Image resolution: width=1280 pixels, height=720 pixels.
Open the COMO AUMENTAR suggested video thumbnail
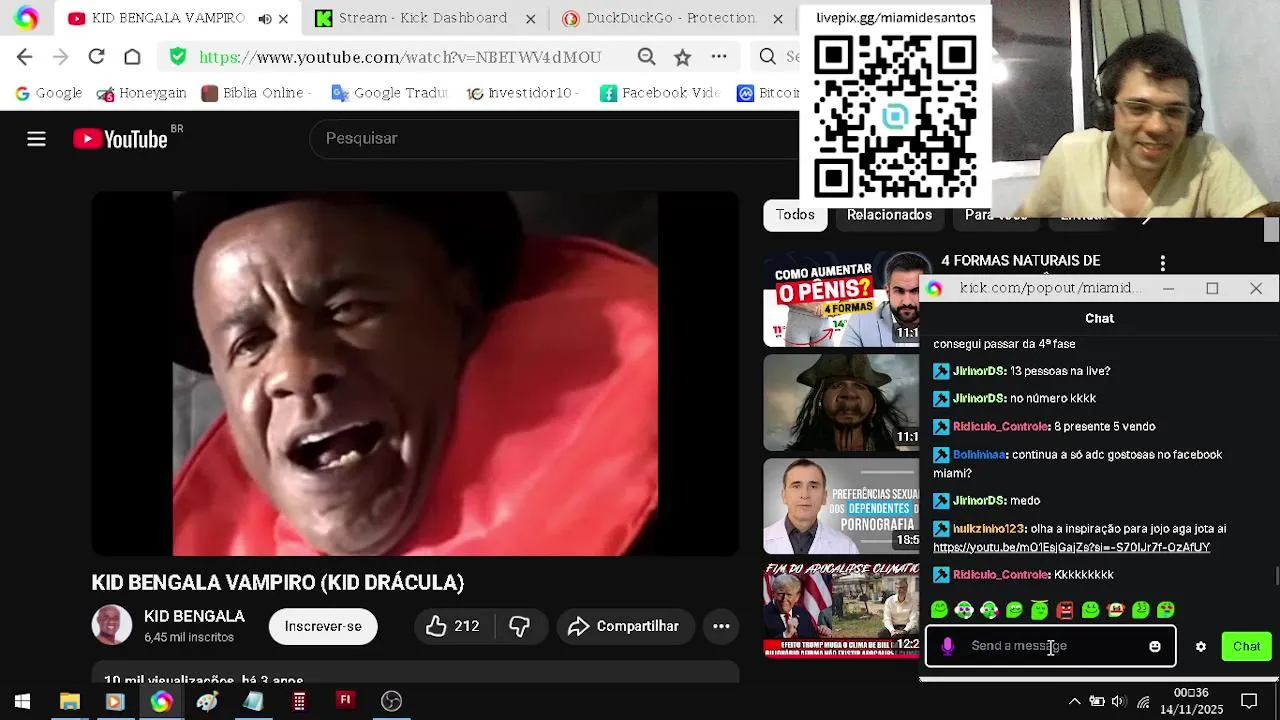pyautogui.click(x=841, y=299)
